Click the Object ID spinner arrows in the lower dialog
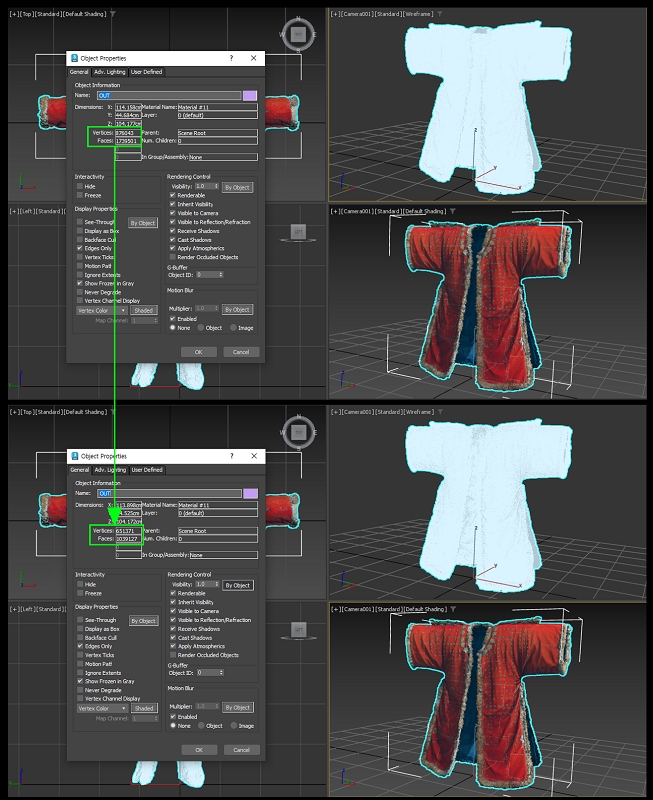Screen dimensions: 653x800 pos(221,672)
